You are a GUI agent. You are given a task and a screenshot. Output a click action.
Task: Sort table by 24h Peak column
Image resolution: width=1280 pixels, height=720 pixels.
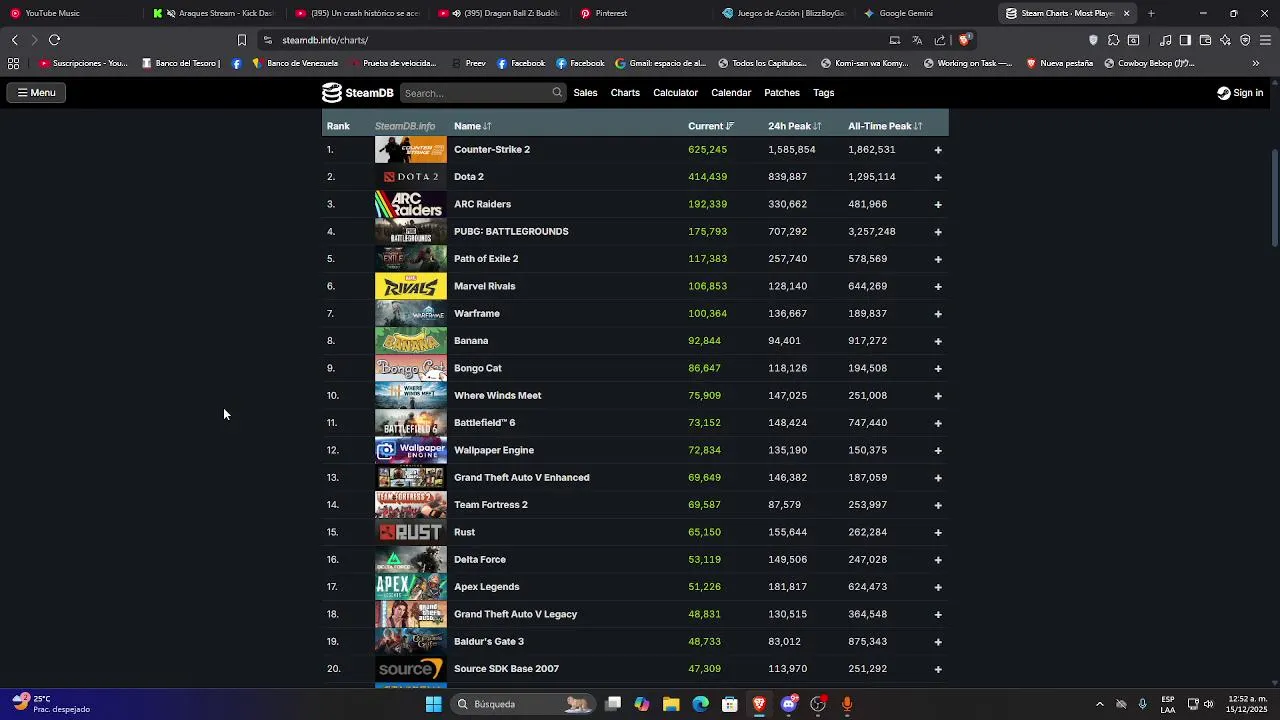(x=794, y=126)
